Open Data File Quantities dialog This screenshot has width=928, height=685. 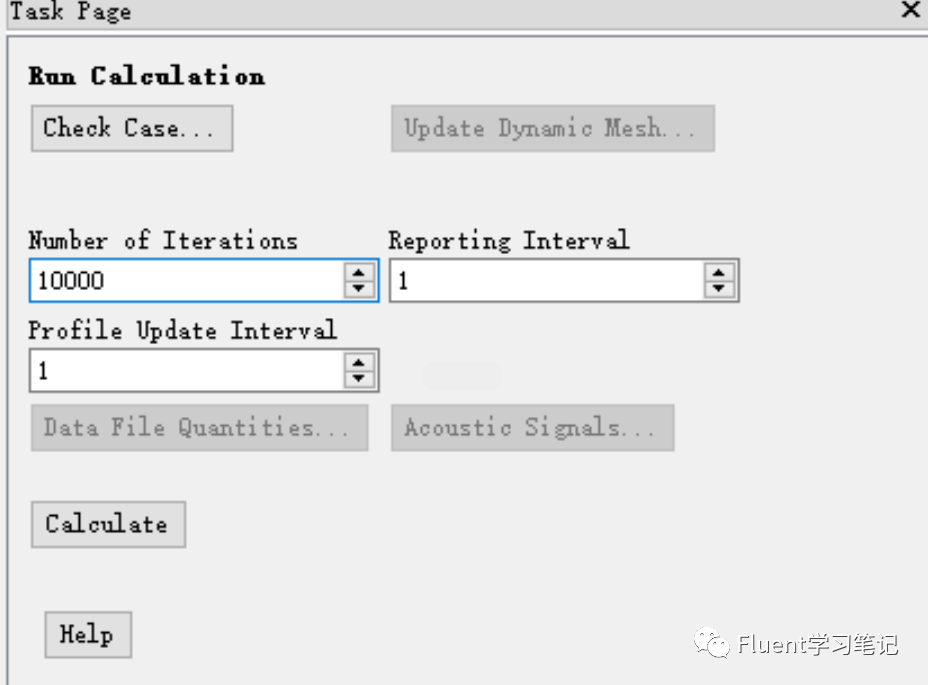199,428
